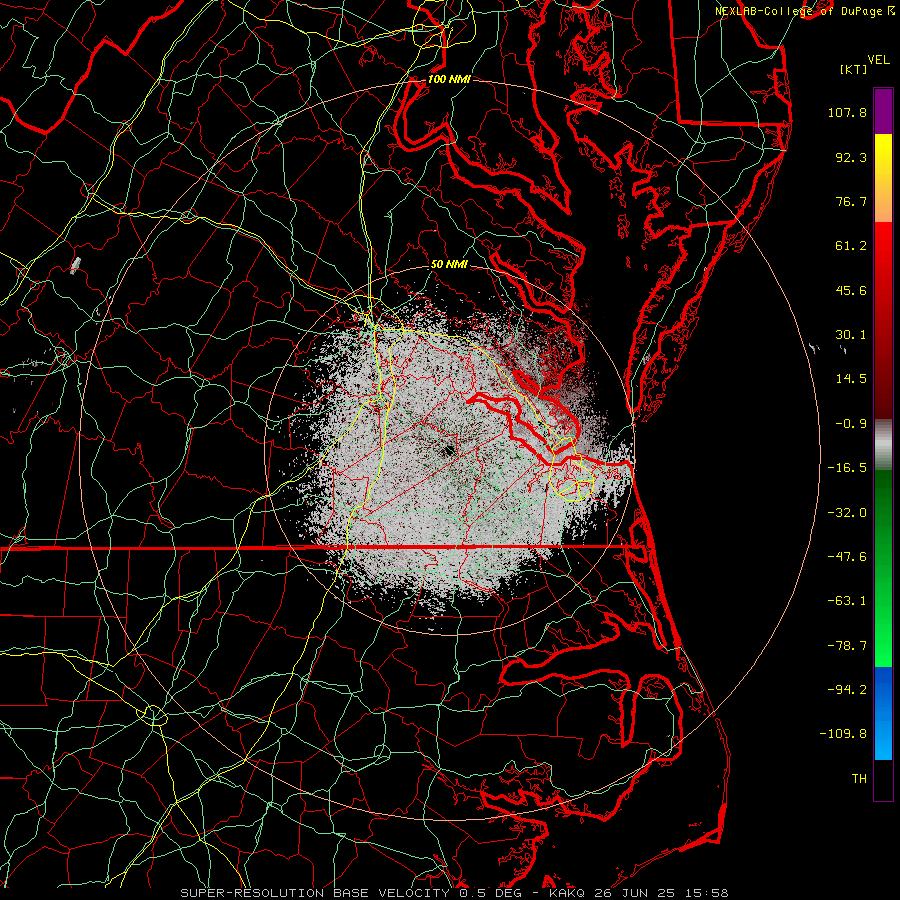
Task: Click the TH legend label
Action: click(859, 779)
